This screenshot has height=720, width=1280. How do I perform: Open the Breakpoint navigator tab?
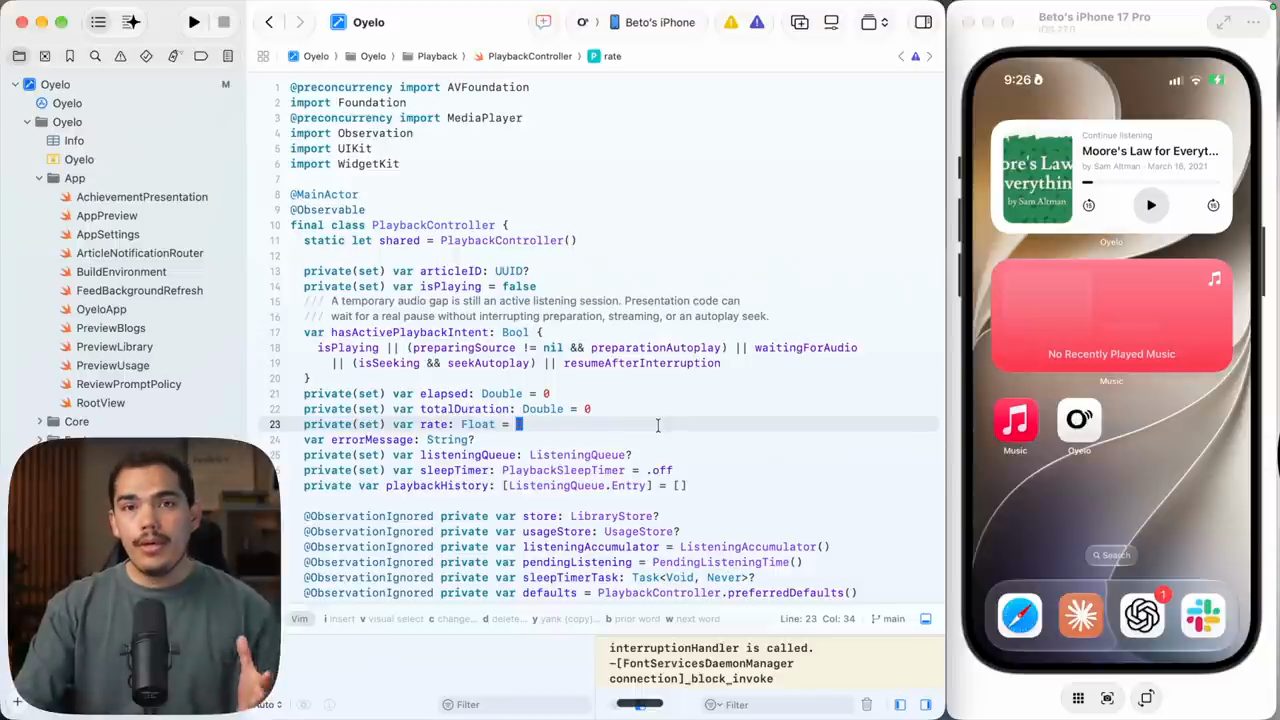click(201, 56)
